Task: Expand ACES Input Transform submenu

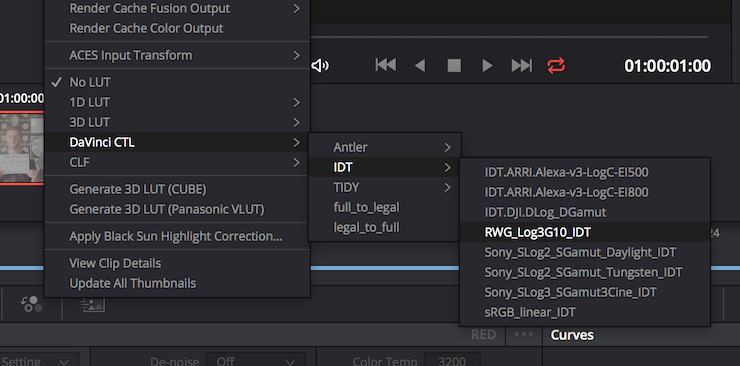Action: pyautogui.click(x=177, y=55)
